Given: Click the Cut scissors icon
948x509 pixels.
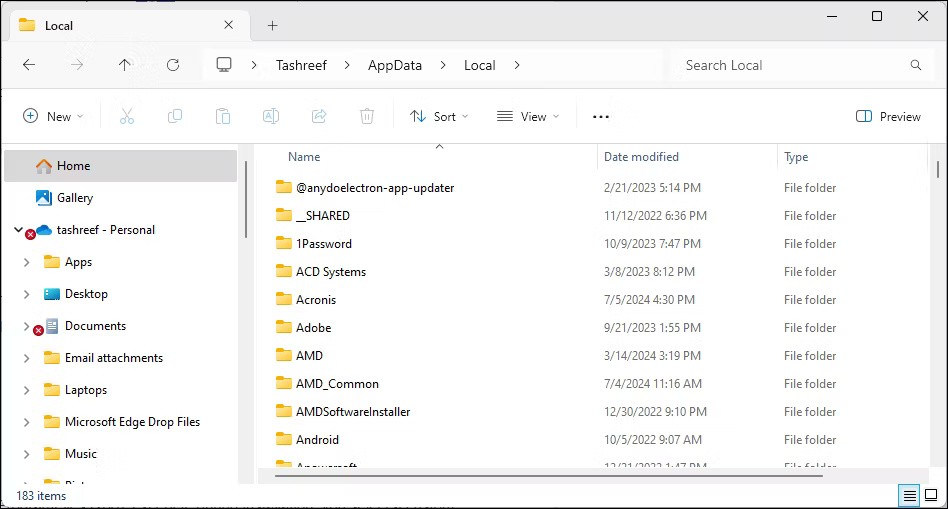Looking at the screenshot, I should 127,116.
